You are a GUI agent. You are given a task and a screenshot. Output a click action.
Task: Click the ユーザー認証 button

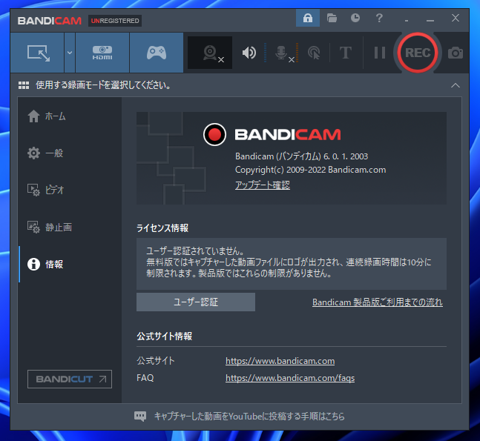[196, 302]
